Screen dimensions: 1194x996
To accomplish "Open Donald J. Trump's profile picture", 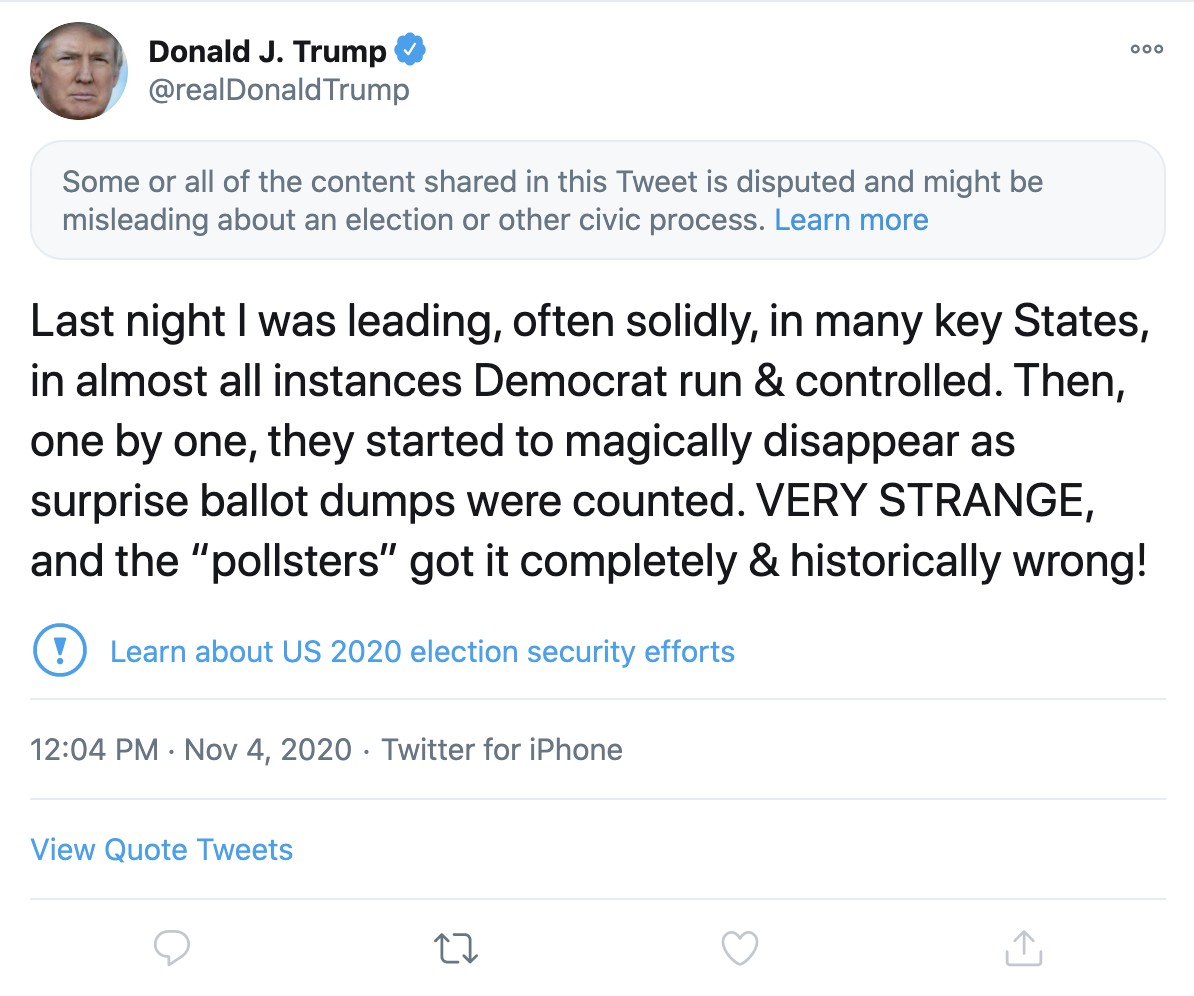I will pyautogui.click(x=79, y=71).
